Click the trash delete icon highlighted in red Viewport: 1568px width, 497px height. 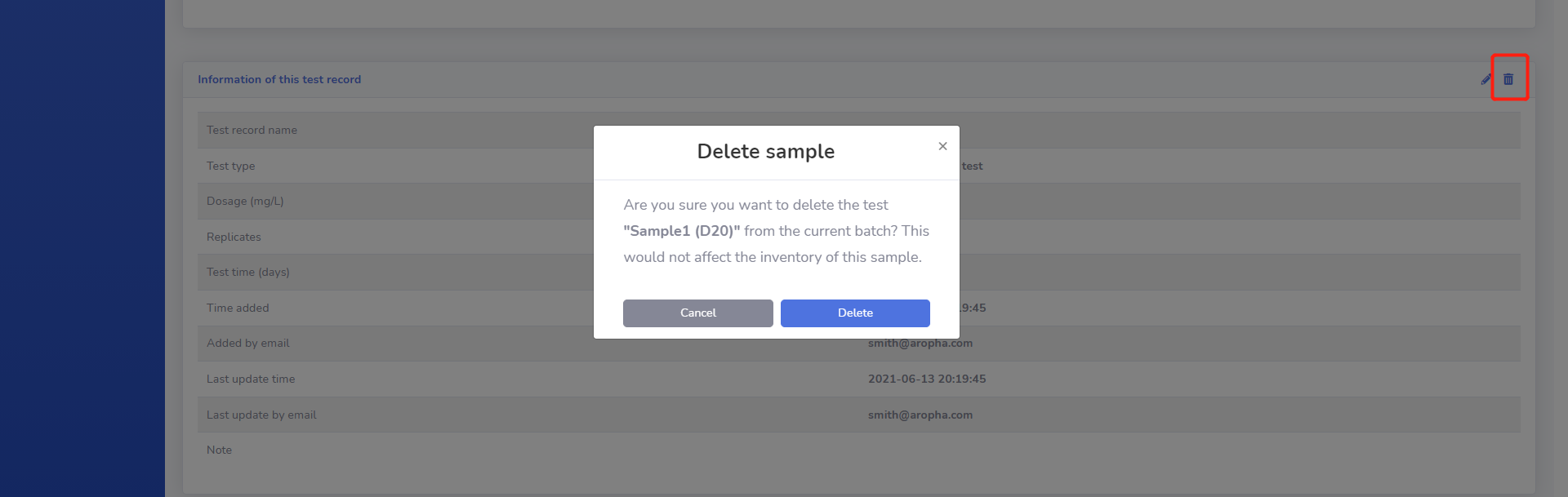point(1508,79)
